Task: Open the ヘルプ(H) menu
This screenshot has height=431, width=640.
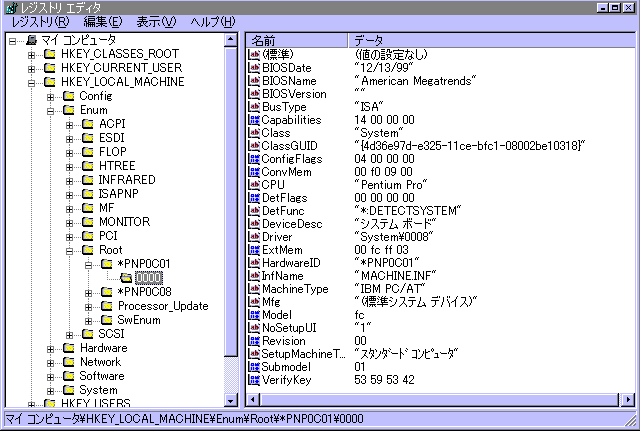Action: 213,21
